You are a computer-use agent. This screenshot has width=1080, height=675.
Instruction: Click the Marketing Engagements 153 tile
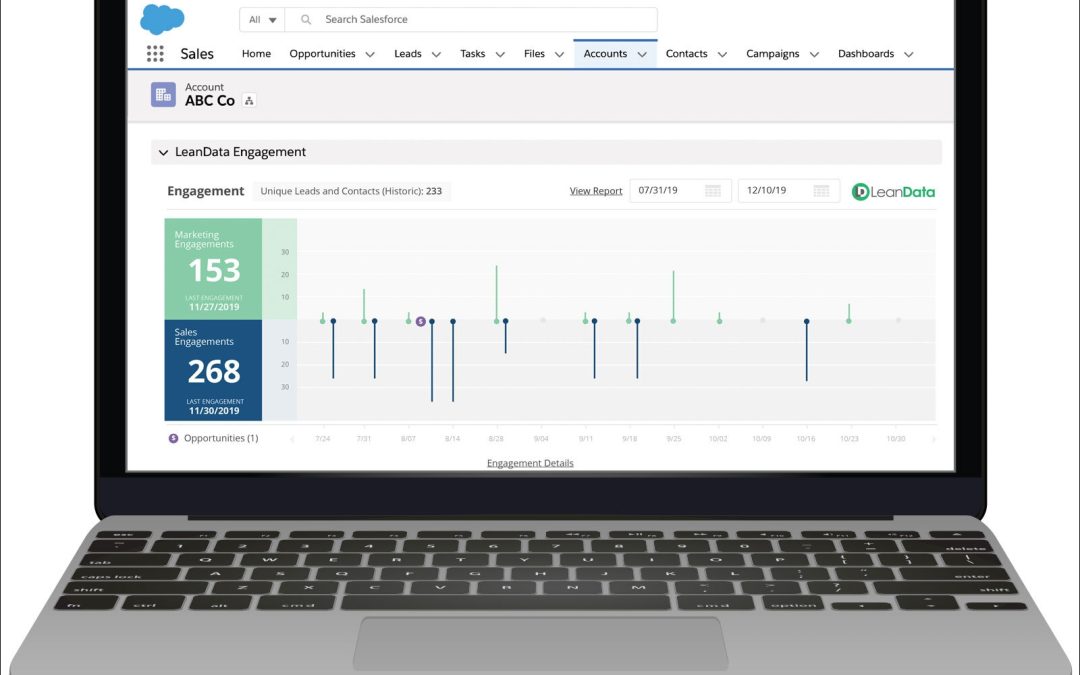(x=213, y=269)
